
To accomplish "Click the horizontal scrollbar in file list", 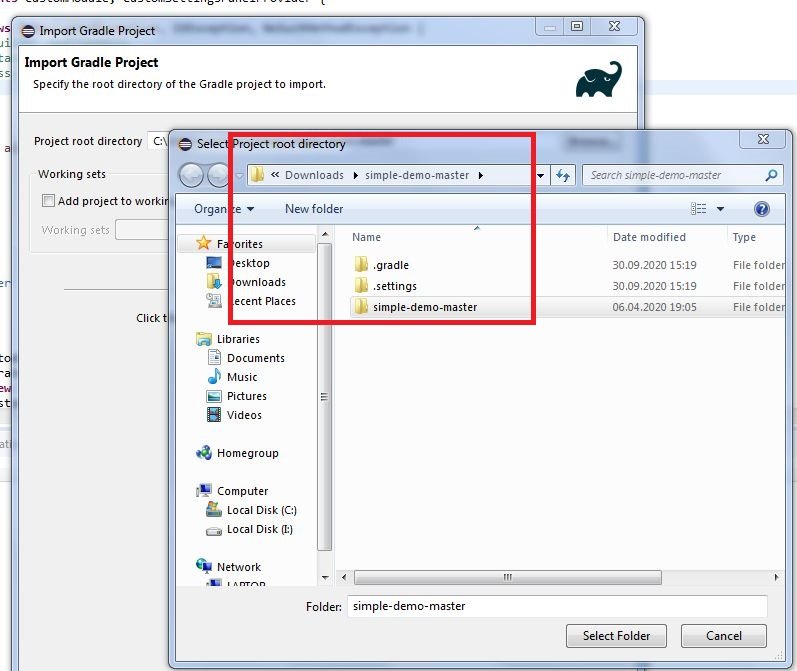I will 508,577.
